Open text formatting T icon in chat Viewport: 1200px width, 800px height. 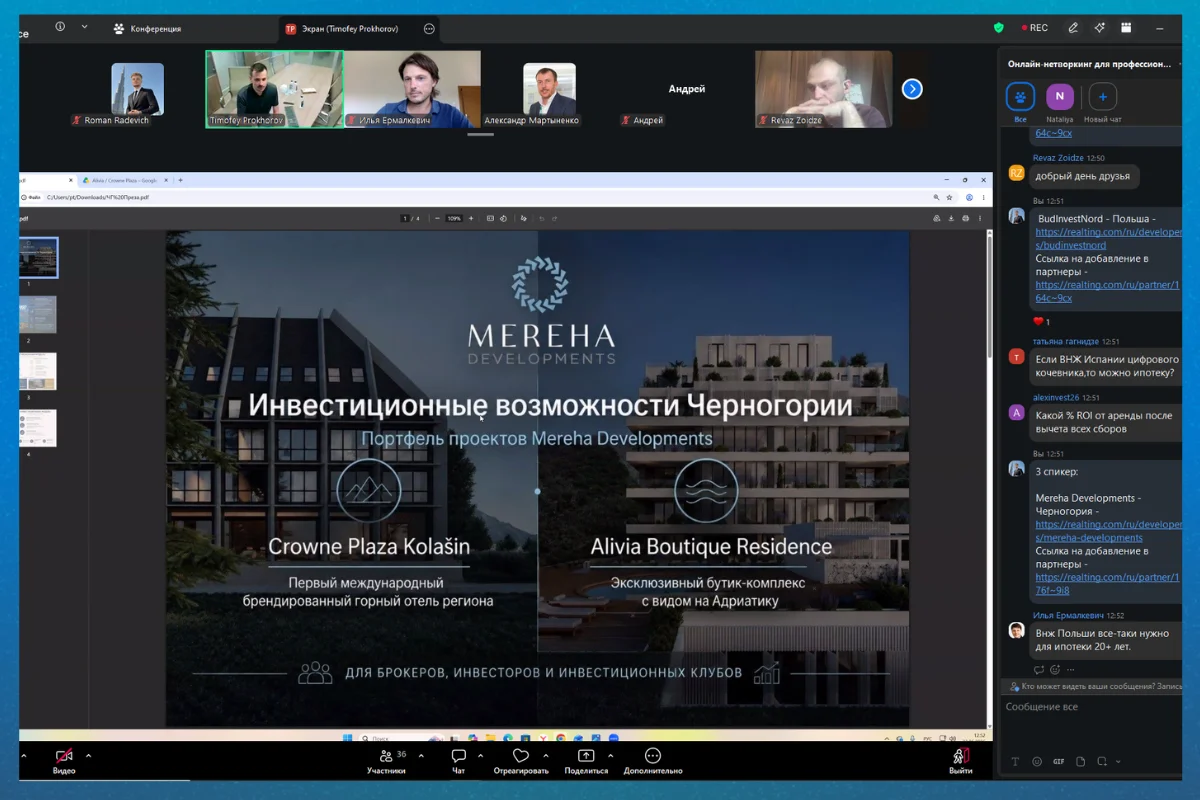[x=1015, y=762]
